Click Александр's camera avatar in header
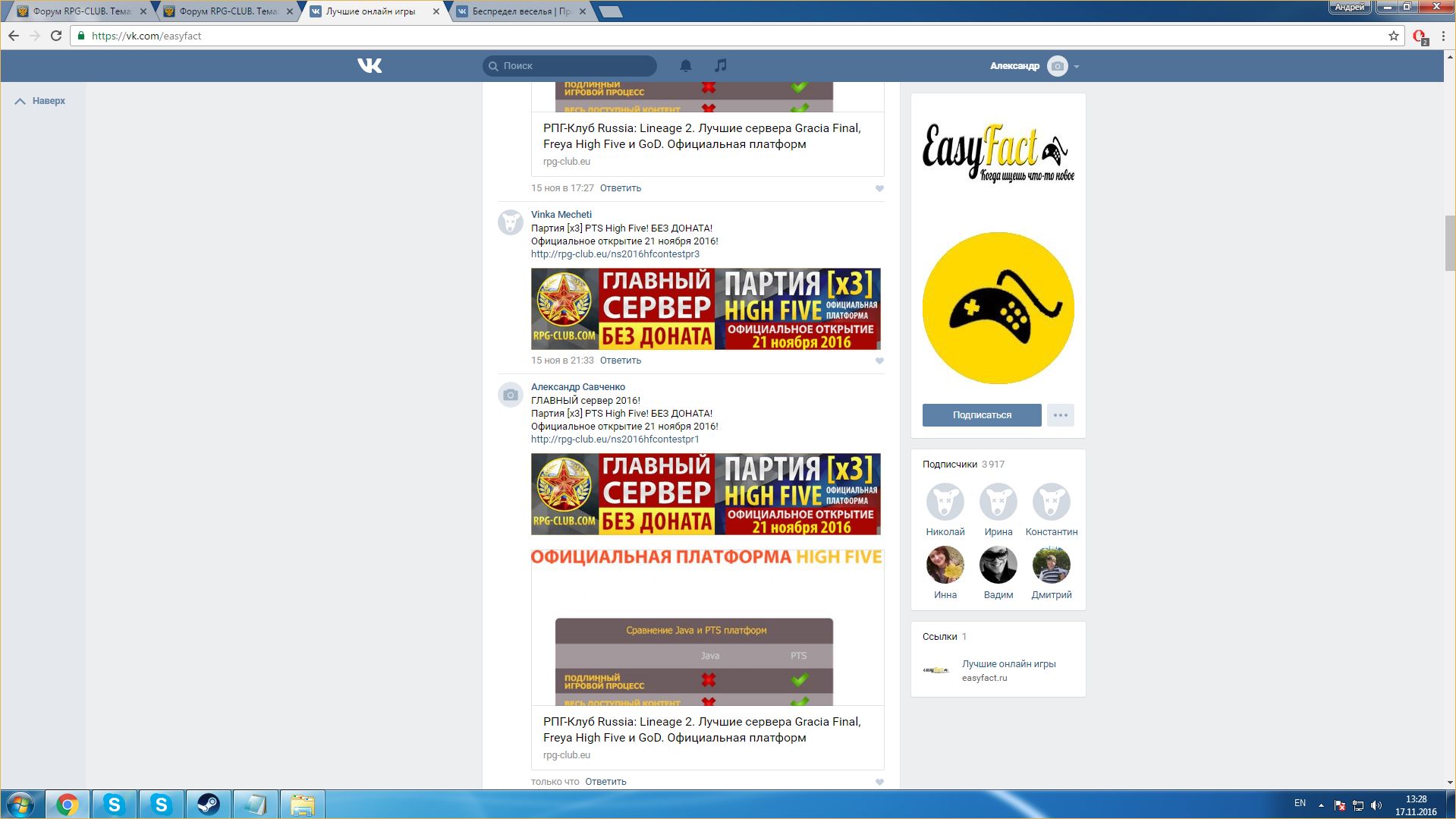Viewport: 1456px width, 819px height. point(1057,66)
